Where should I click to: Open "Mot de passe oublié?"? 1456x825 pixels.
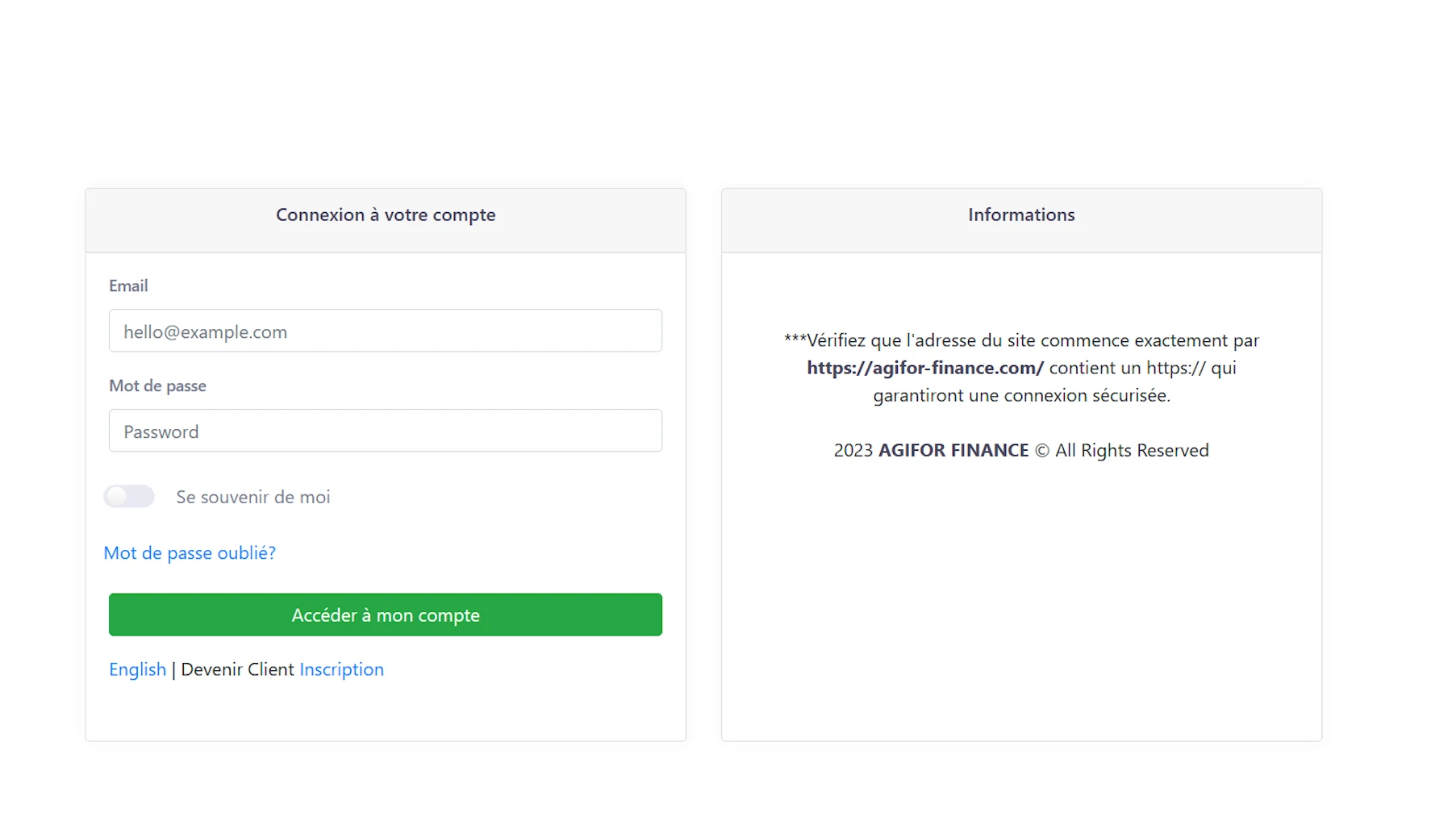click(190, 552)
